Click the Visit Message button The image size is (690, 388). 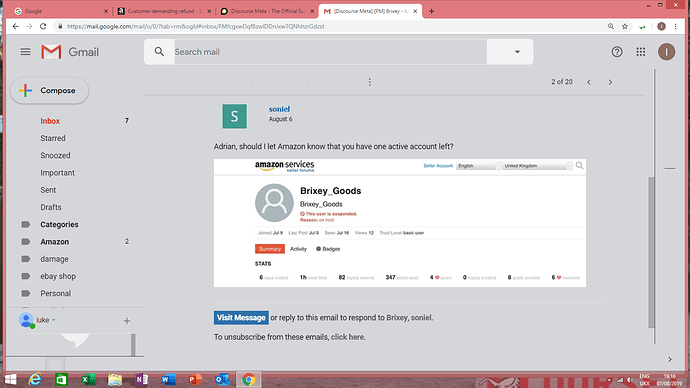241,318
